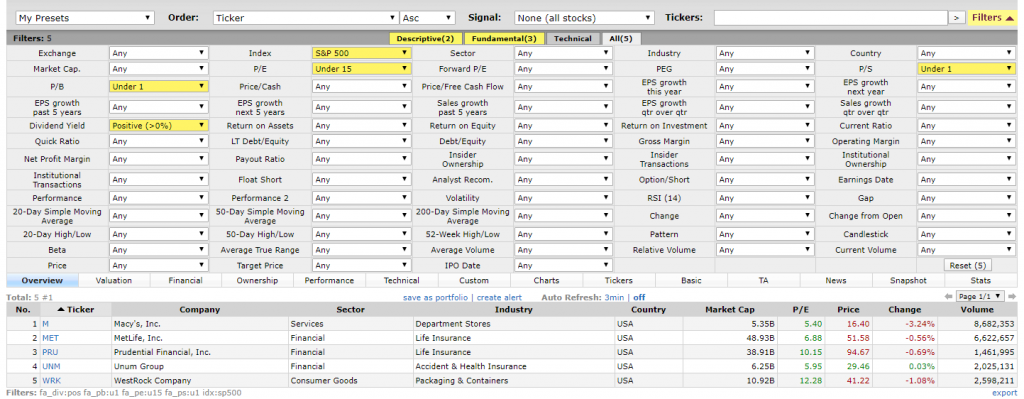Open the RSI (14) filter dropdown
Screen dimensions: 1024x399
(x=765, y=198)
